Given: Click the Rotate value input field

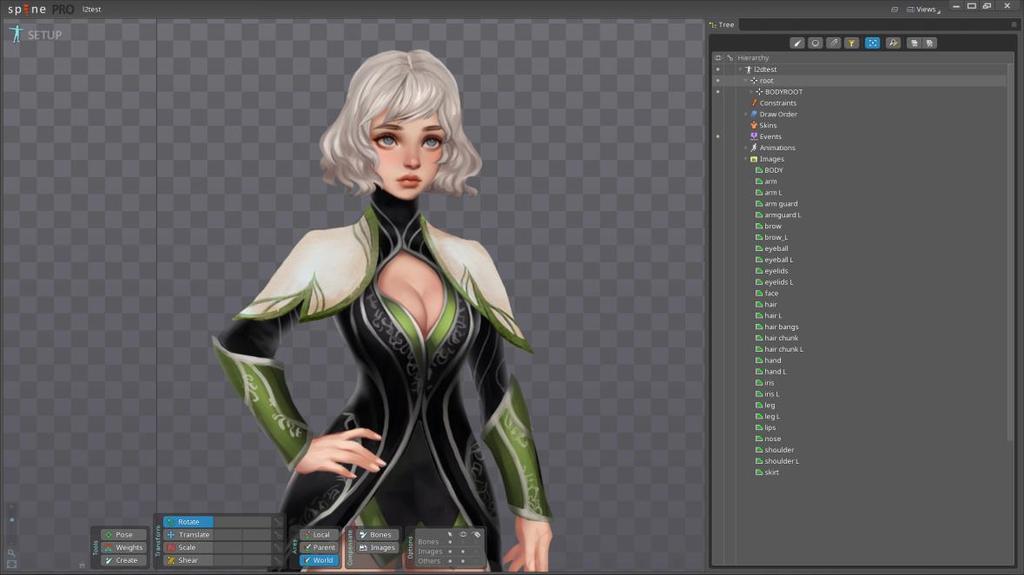Looking at the screenshot, I should (x=242, y=521).
